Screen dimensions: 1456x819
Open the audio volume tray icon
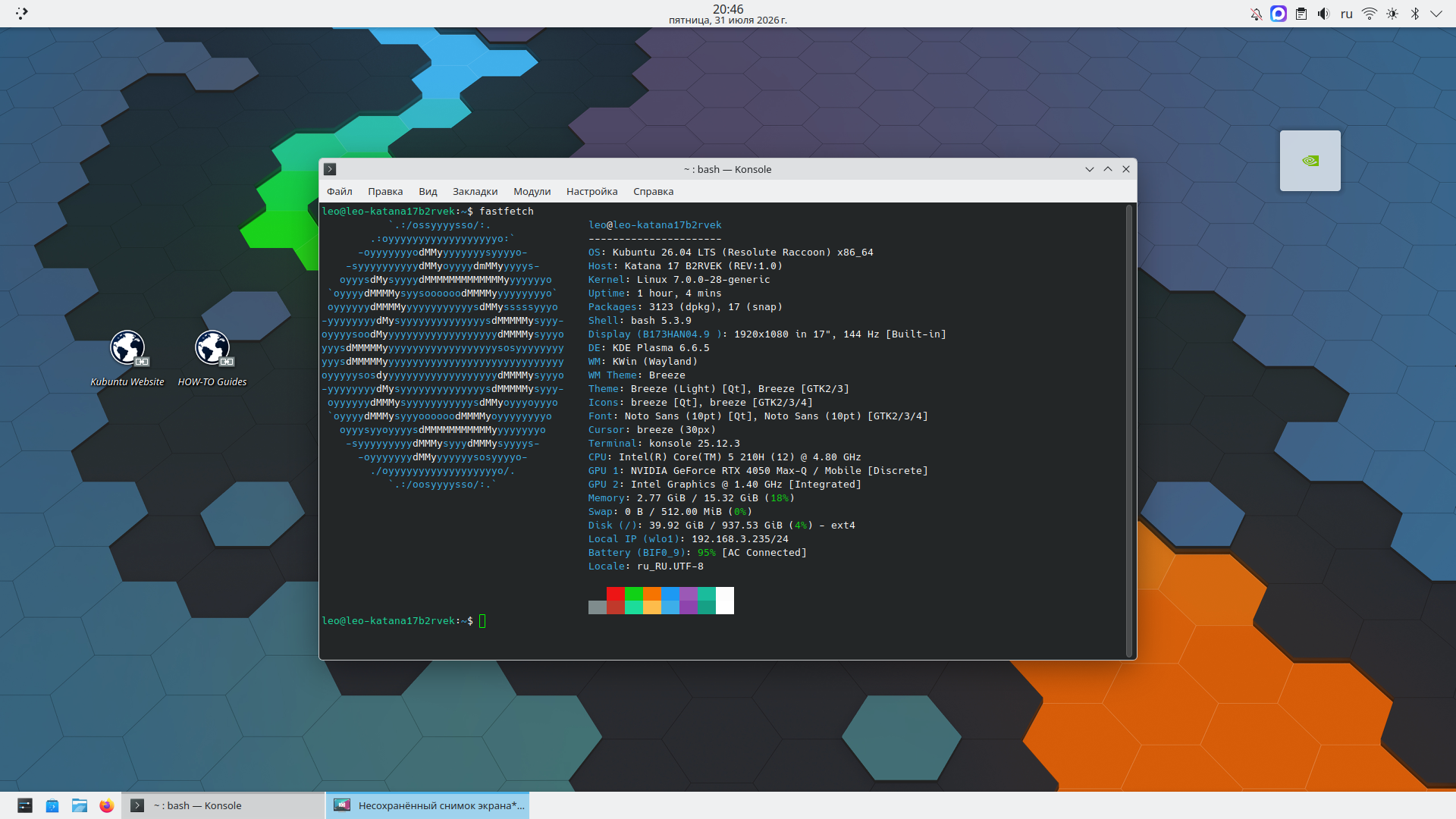[x=1324, y=14]
